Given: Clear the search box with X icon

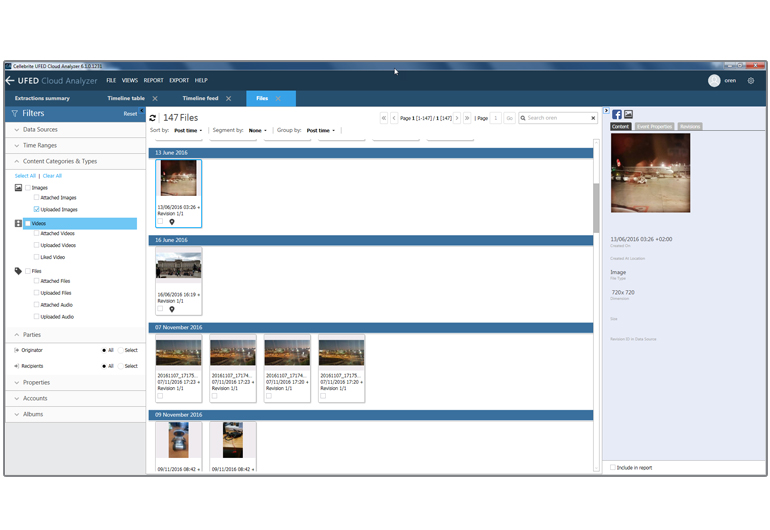Looking at the screenshot, I should pyautogui.click(x=591, y=118).
